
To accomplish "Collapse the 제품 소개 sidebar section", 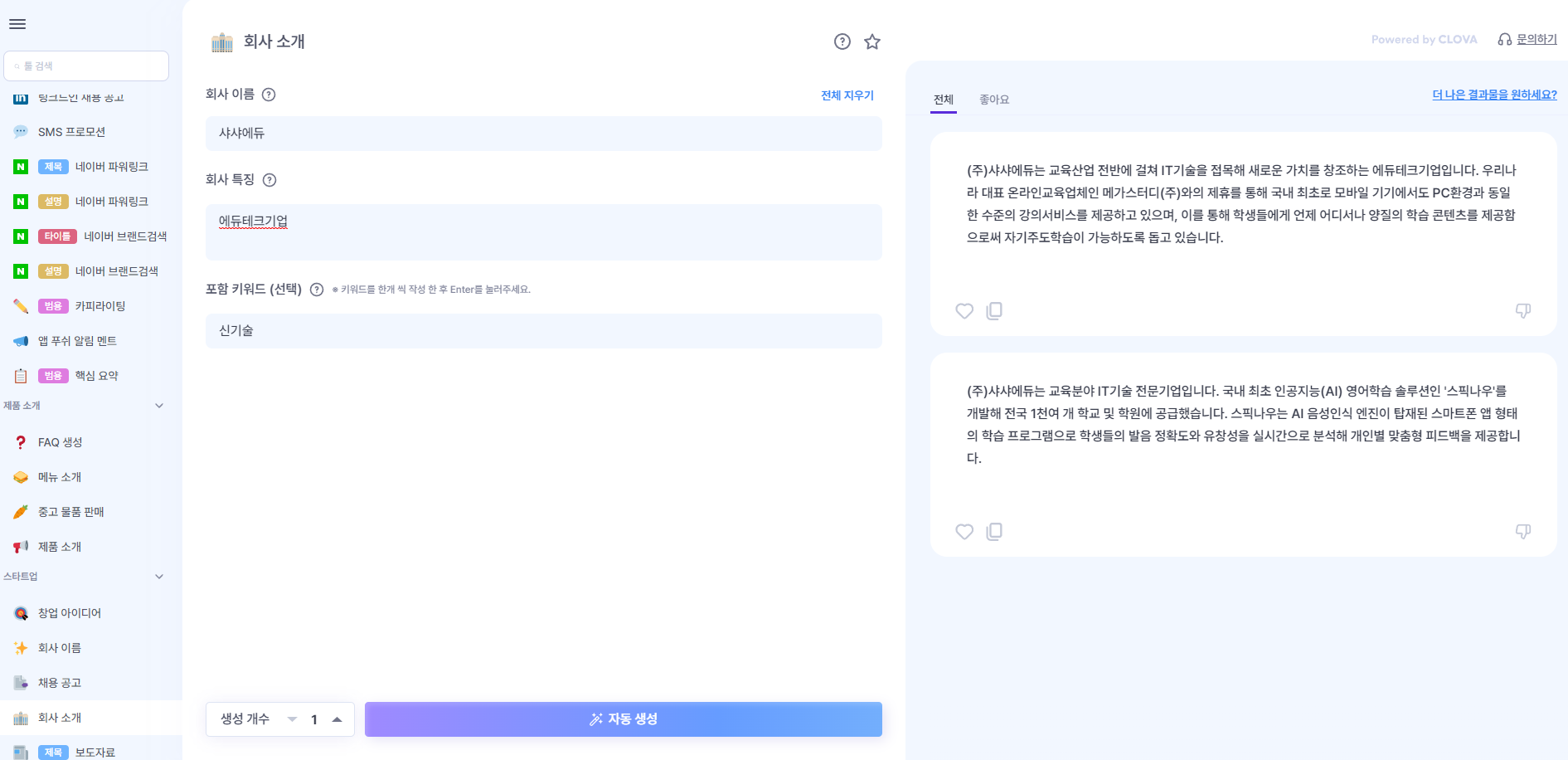I will 159,406.
